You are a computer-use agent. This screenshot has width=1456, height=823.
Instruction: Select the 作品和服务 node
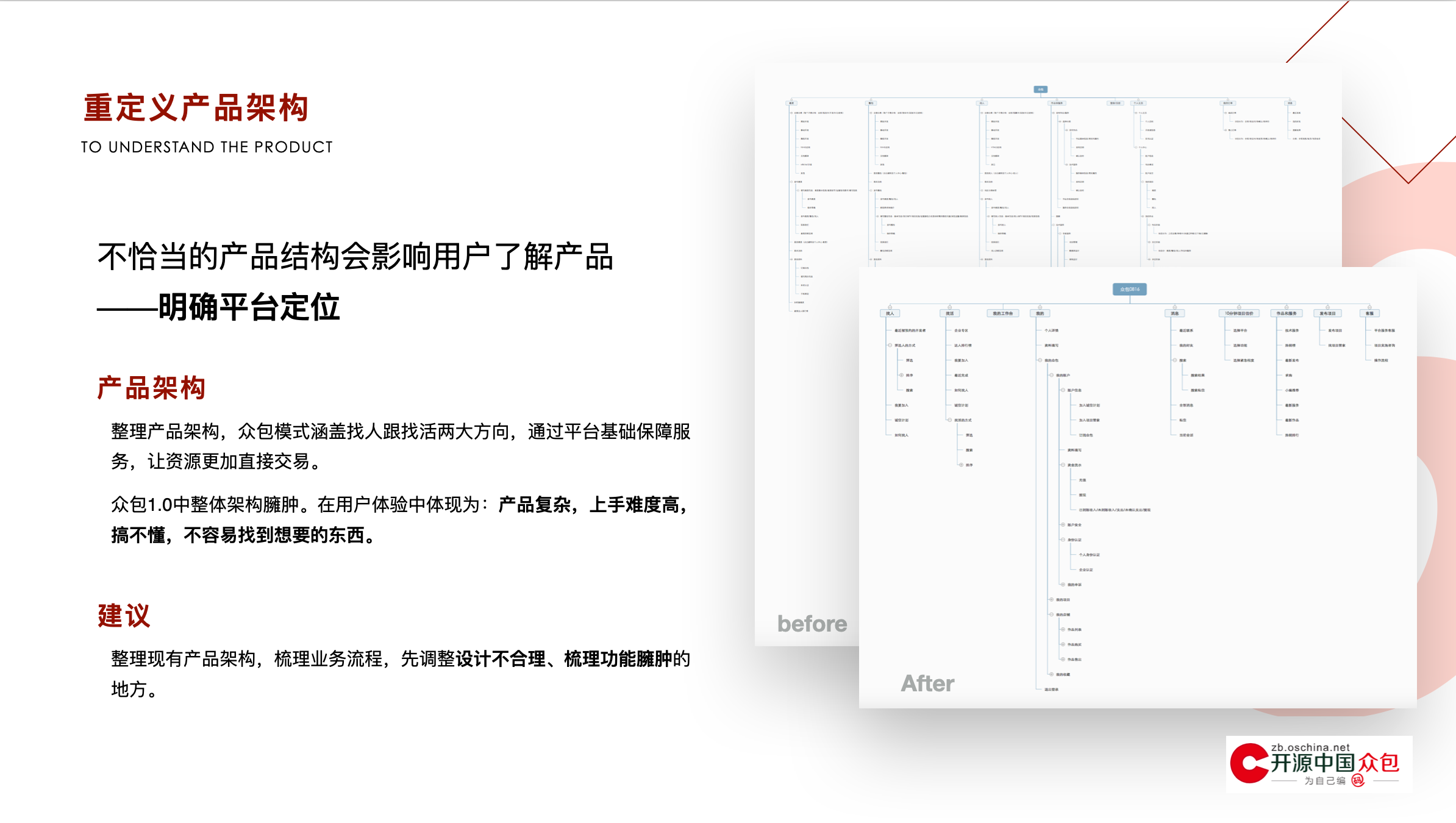(1286, 313)
